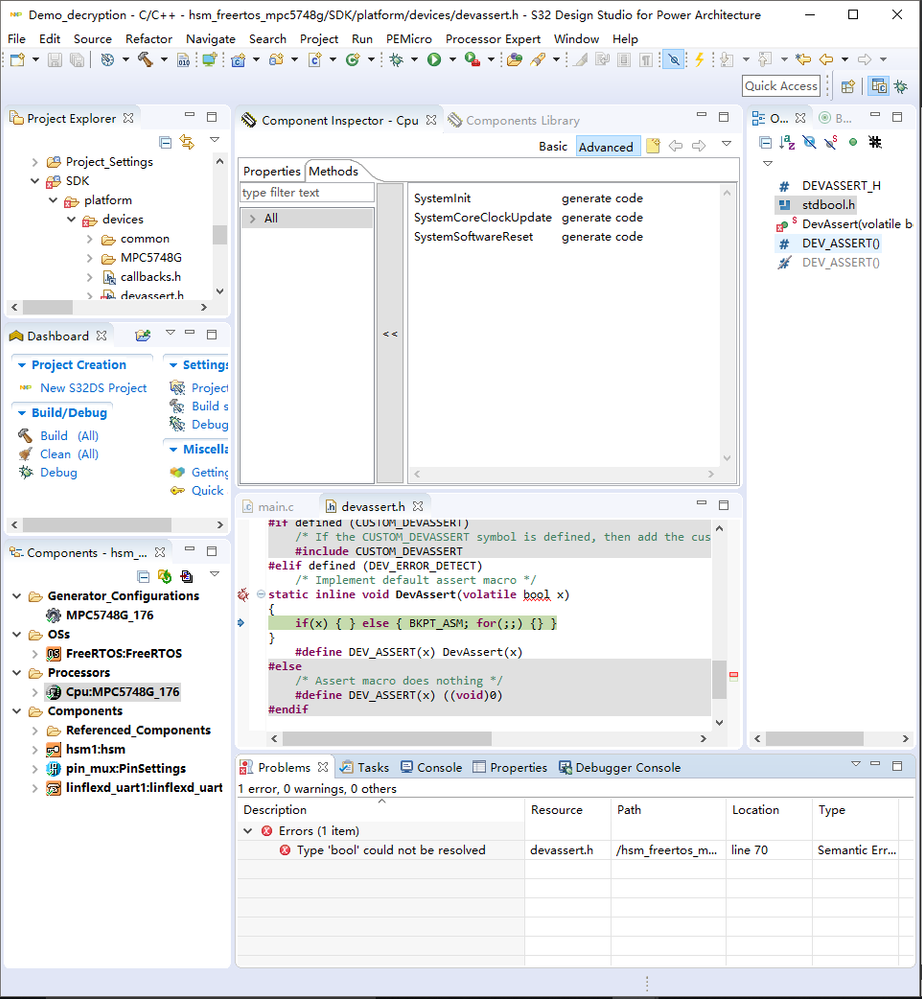Collapse the Errors (1 item) group

coord(248,831)
